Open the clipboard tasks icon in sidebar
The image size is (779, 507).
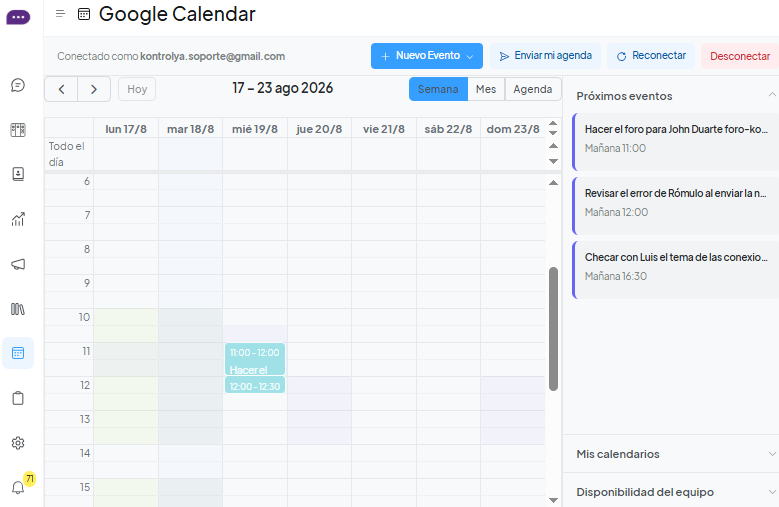(x=18, y=398)
